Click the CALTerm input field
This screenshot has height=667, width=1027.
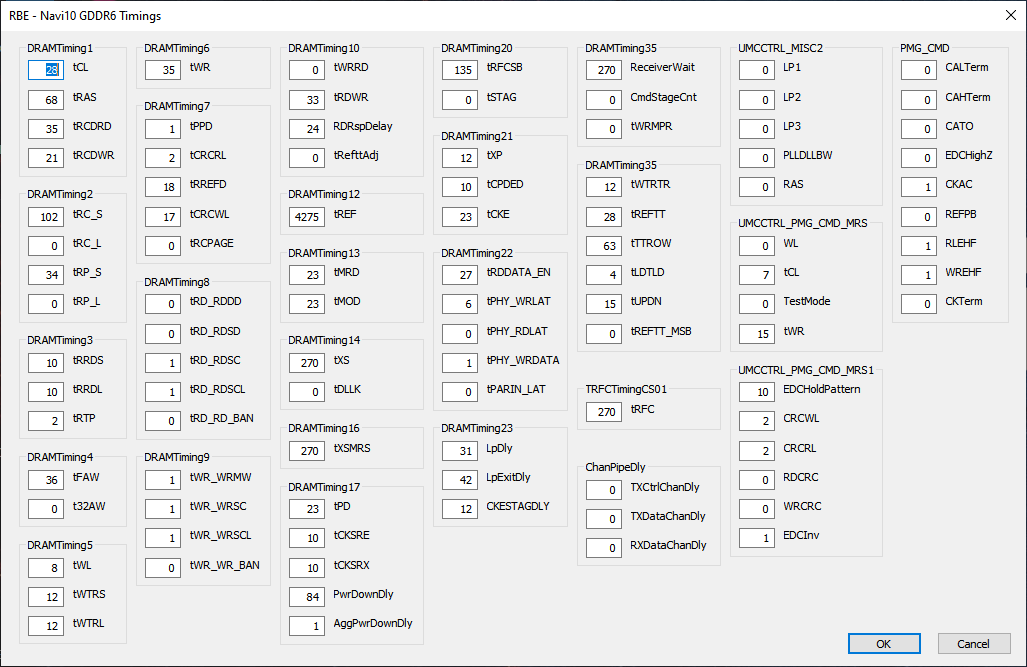(919, 70)
